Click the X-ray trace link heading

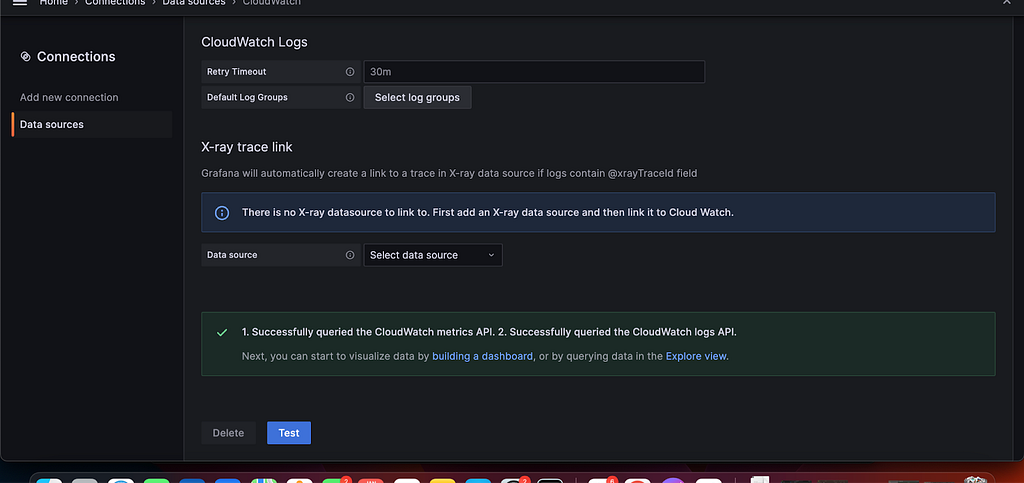(247, 148)
